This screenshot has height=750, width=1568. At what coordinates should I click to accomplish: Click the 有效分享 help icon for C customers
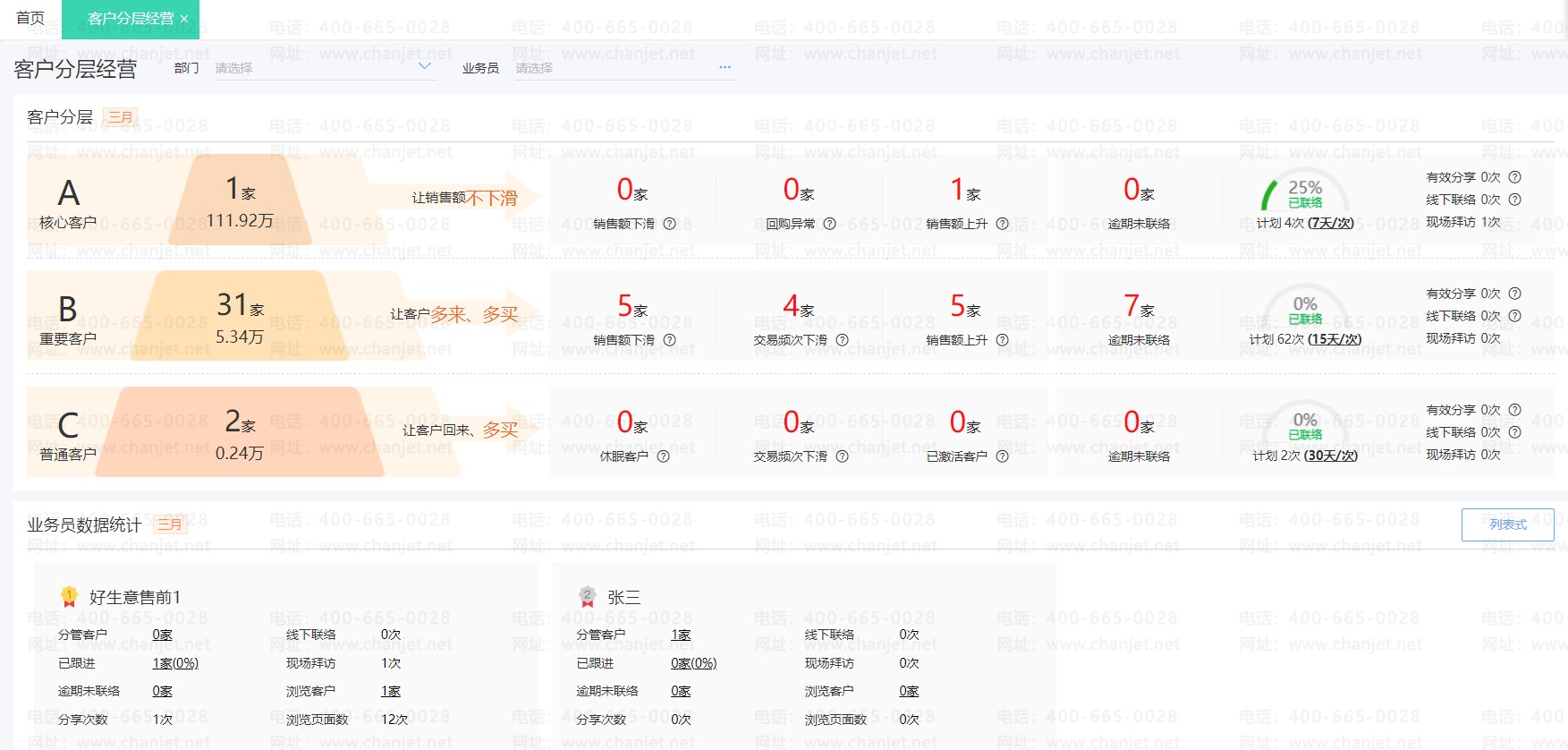1514,410
